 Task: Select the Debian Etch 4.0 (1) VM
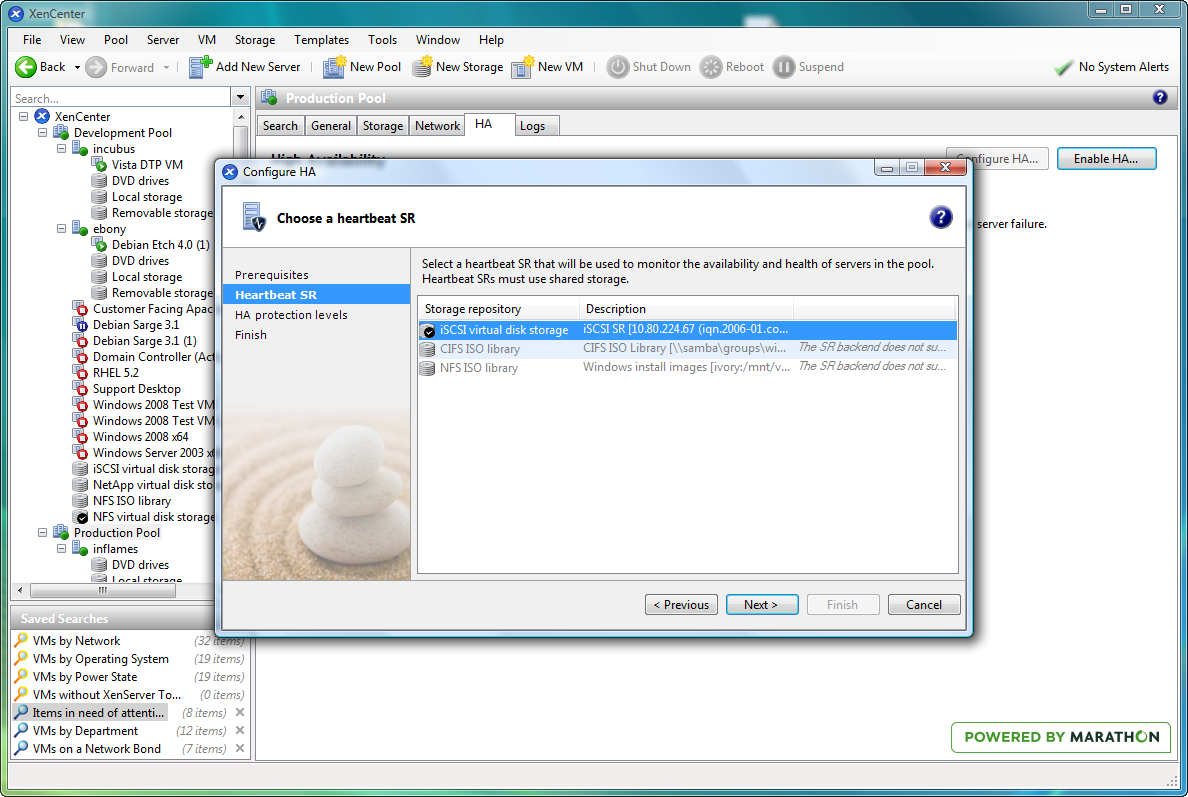tap(161, 245)
